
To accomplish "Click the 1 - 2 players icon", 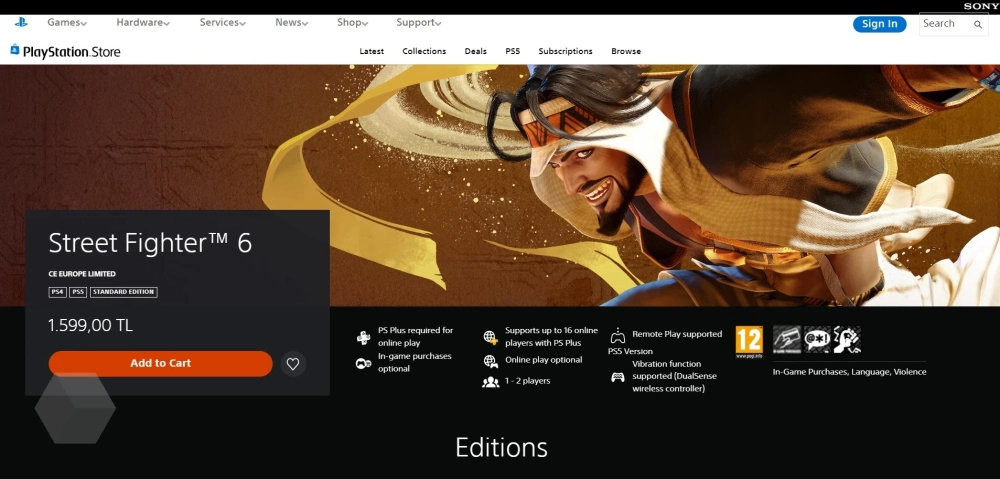I will (490, 381).
